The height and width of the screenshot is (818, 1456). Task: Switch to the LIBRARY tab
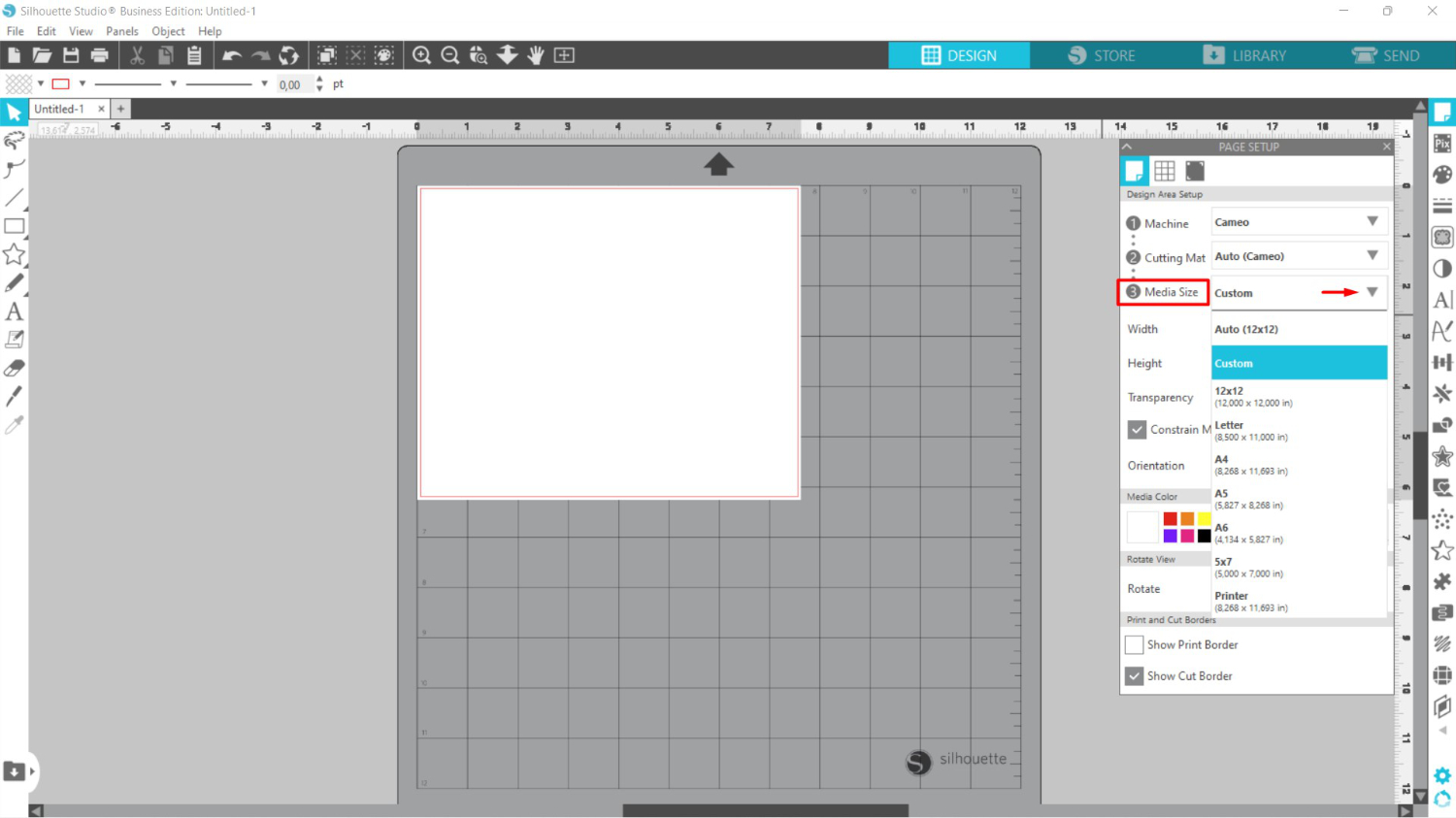pos(1243,55)
